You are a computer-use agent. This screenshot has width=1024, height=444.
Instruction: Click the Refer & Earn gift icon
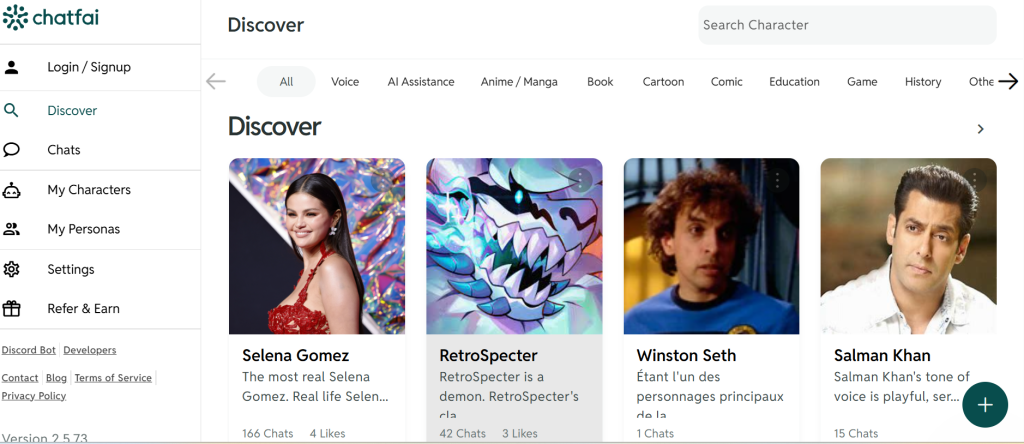(x=12, y=308)
